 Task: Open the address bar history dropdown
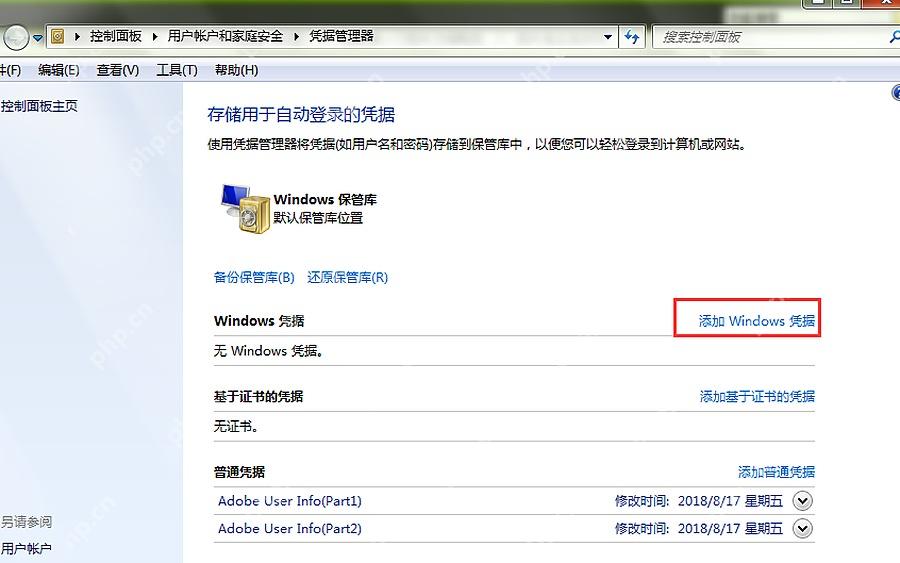coord(607,37)
